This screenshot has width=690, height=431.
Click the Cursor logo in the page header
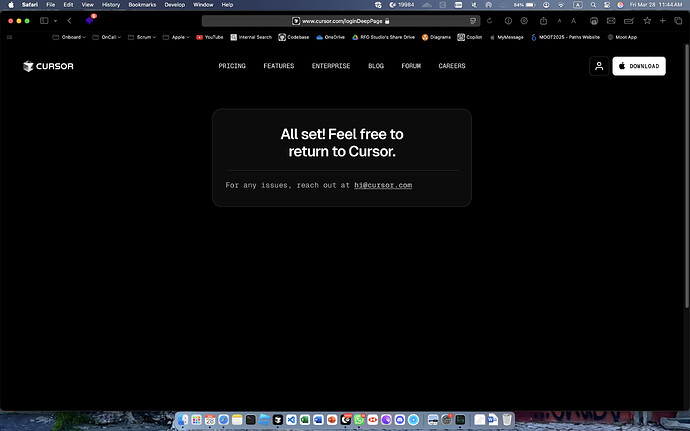[x=48, y=66]
